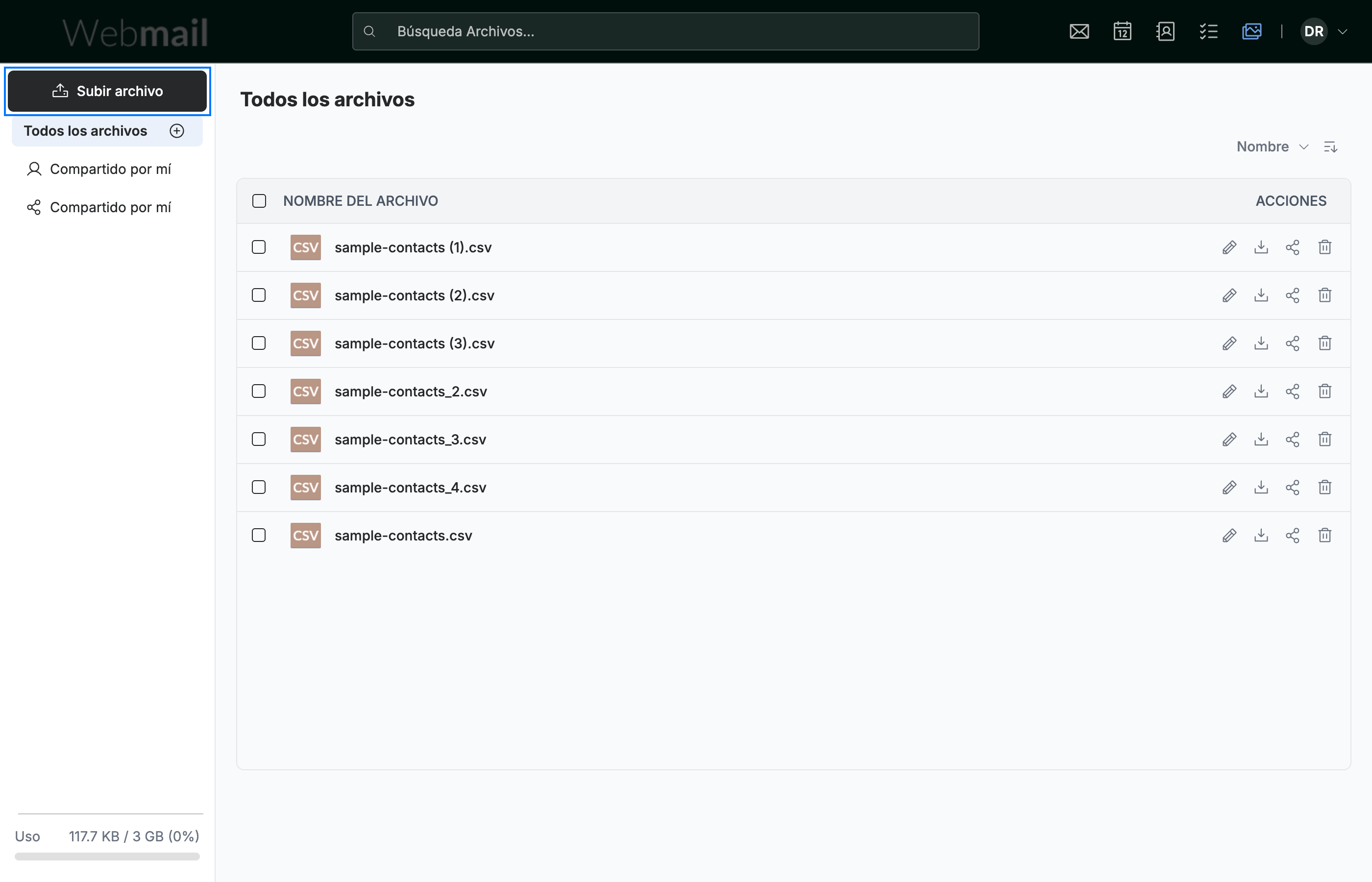Open the Contacts icon in top bar
1372x882 pixels.
[1165, 31]
